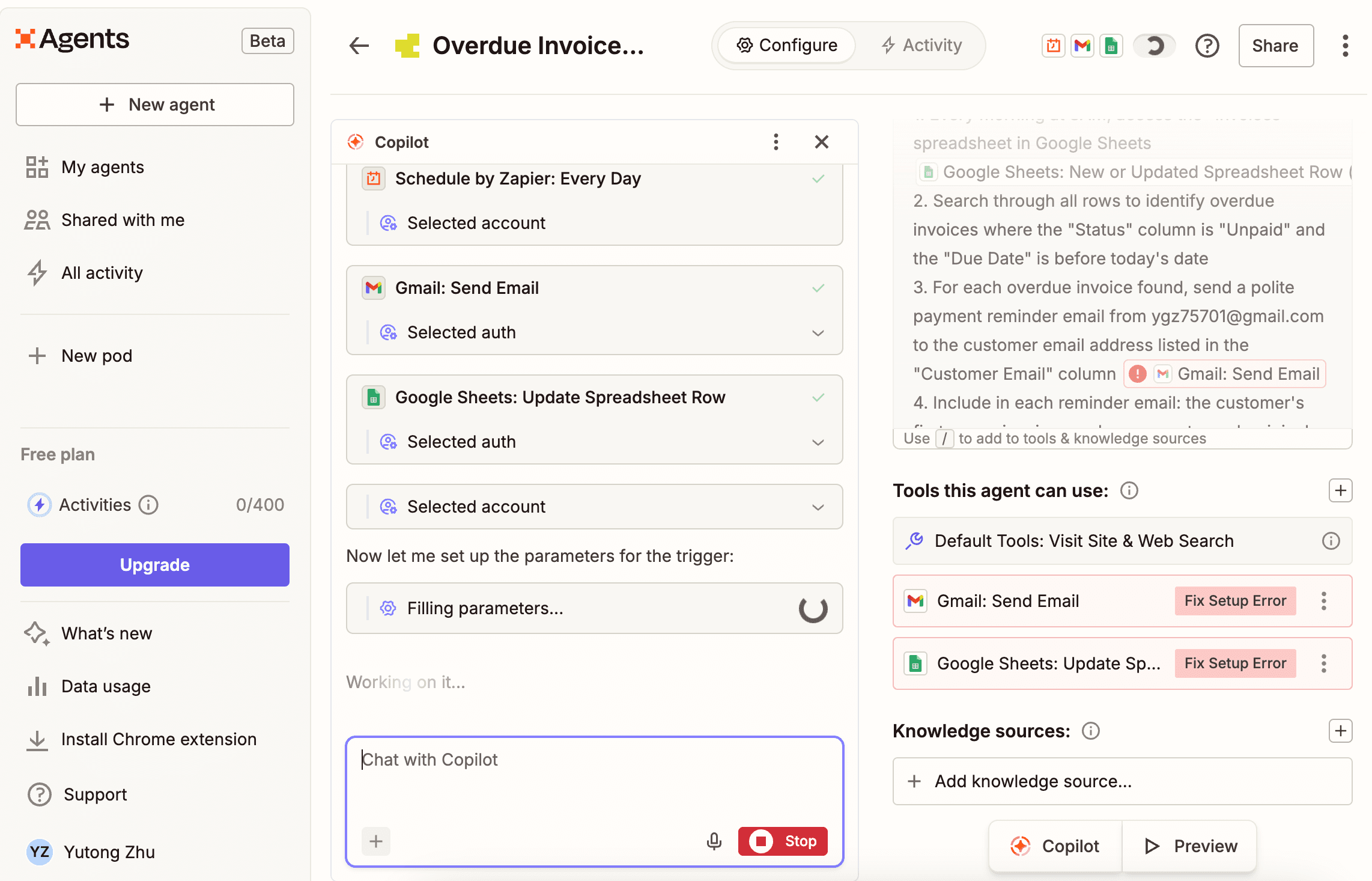The height and width of the screenshot is (881, 1372).
Task: Switch to the Activity tab
Action: point(921,45)
